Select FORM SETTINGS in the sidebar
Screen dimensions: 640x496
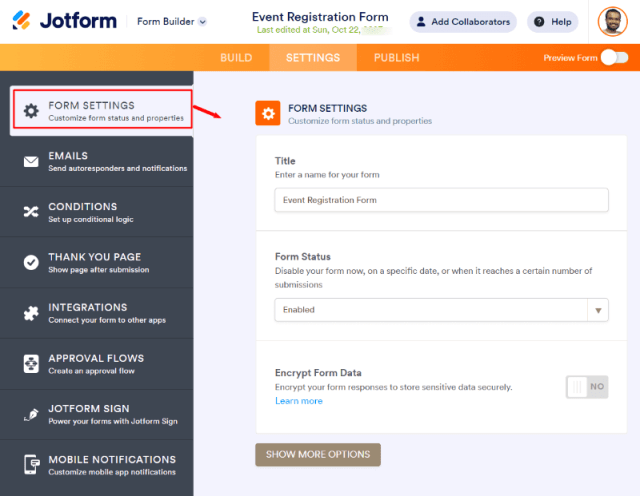(102, 111)
